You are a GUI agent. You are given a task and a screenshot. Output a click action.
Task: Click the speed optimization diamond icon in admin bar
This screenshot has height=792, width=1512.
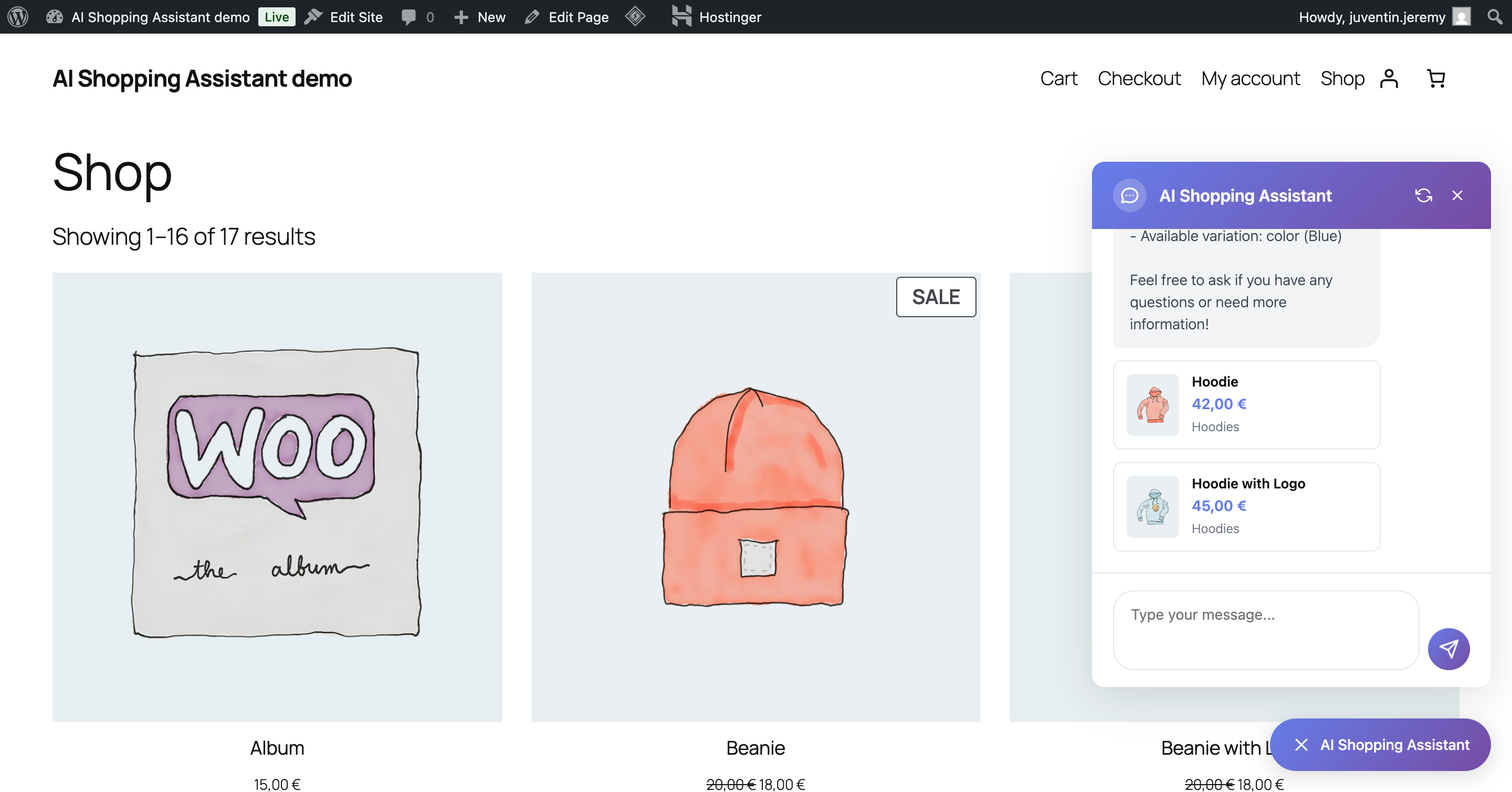pyautogui.click(x=635, y=16)
